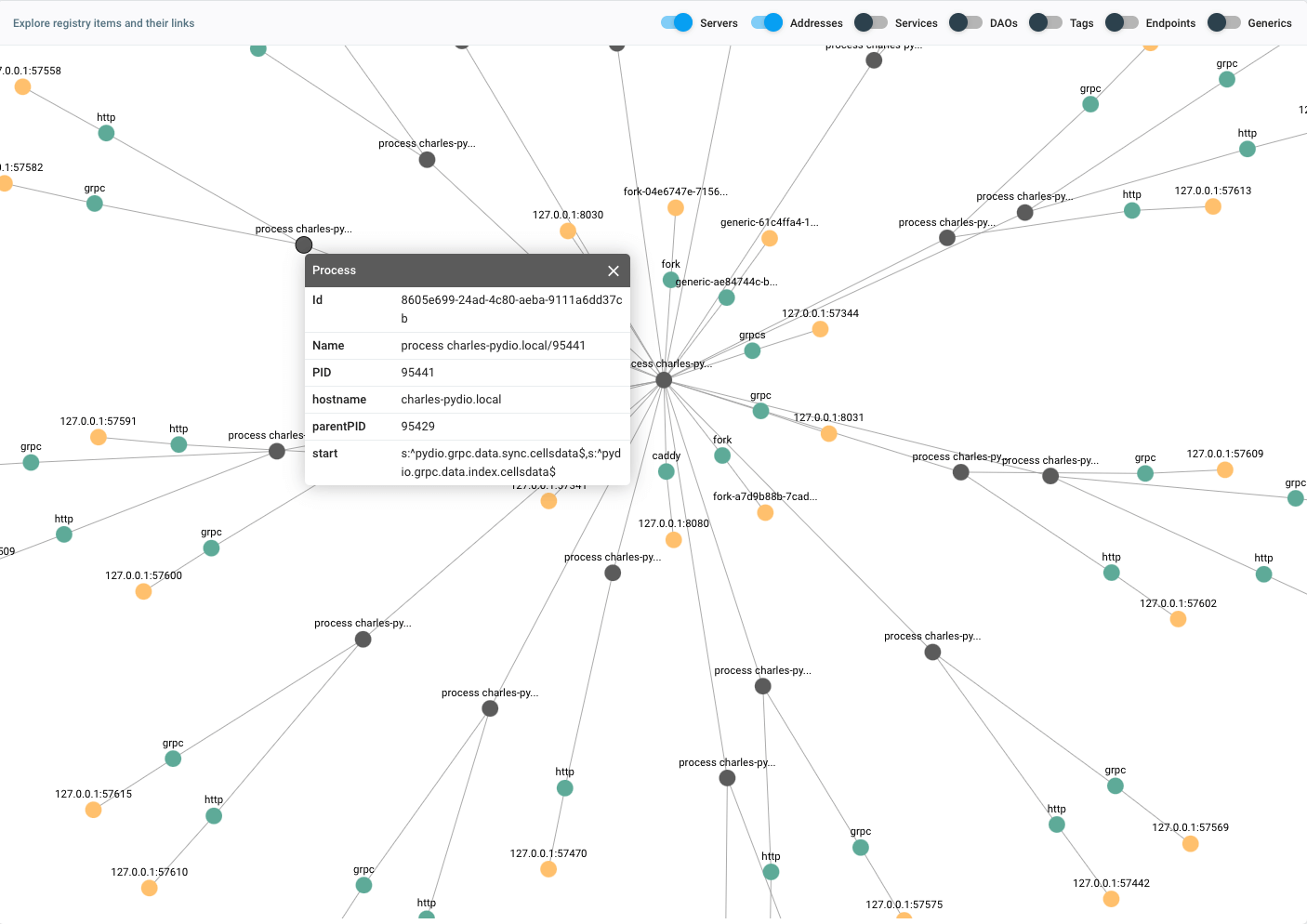Enable the Tags toggle
This screenshot has height=924, width=1307.
point(1046,22)
